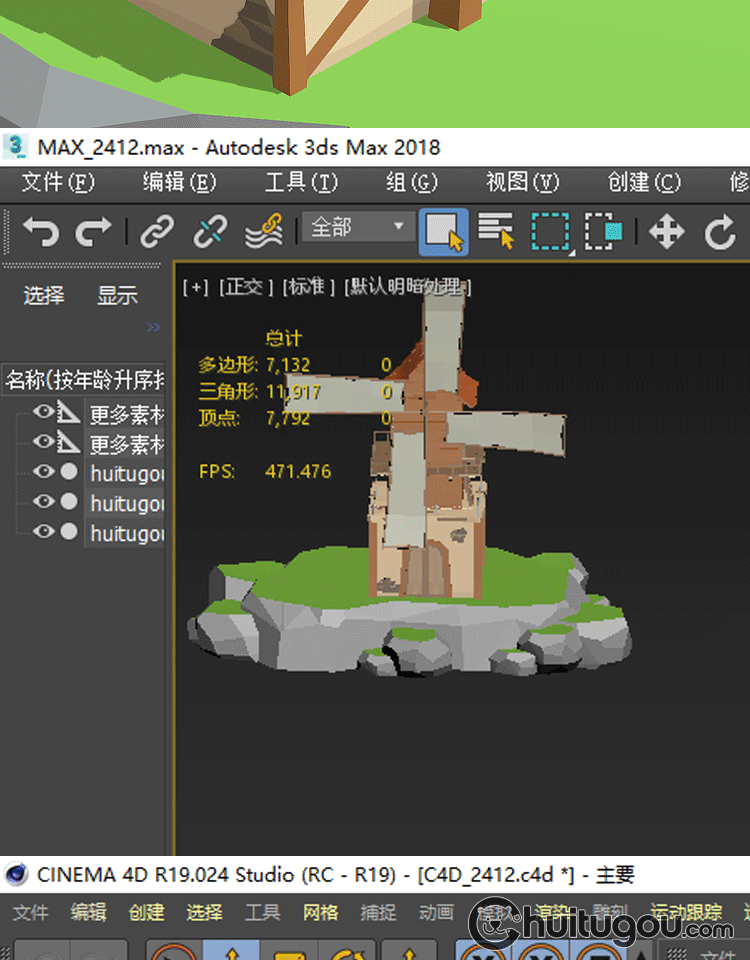750x960 pixels.
Task: Click the [正交] viewport view label
Action: 246,287
